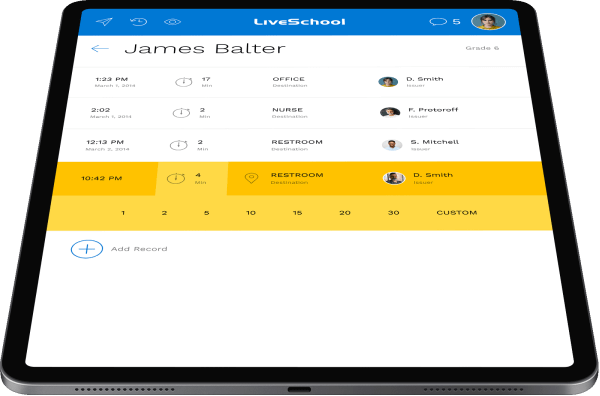Open the chat bubble messages icon

click(x=438, y=22)
